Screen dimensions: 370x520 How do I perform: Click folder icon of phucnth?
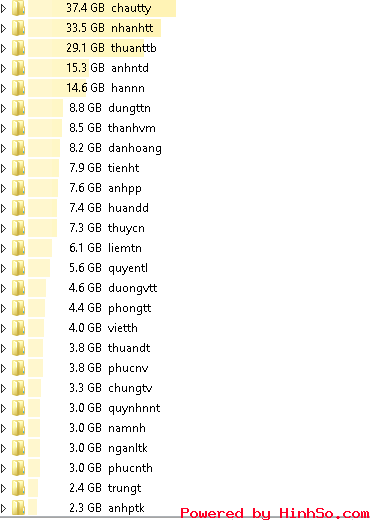click(x=18, y=468)
